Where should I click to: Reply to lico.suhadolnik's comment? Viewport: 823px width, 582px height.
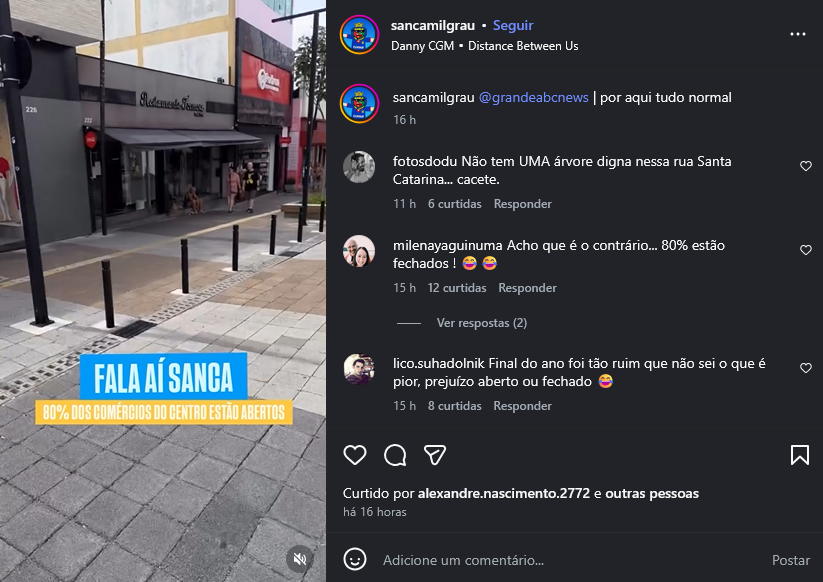click(522, 406)
